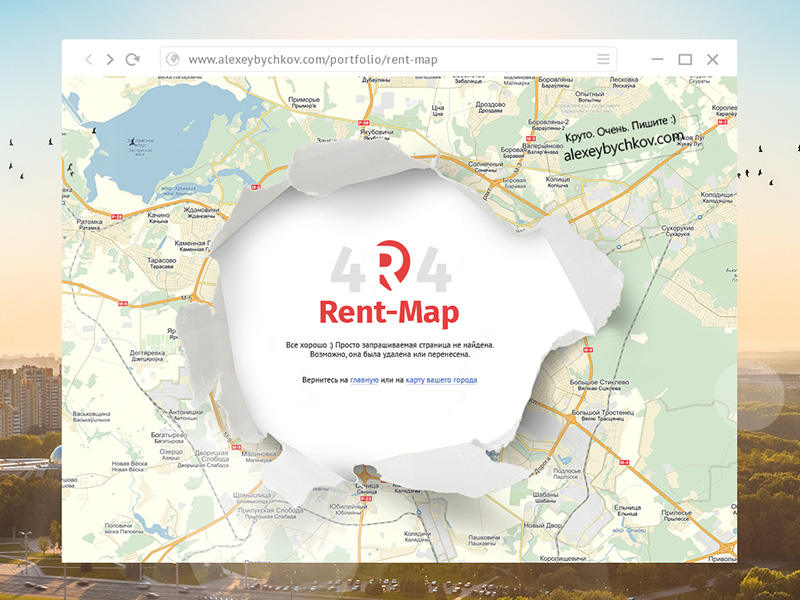
Task: Click 'Большое Стиклево' map label
Action: 599,382
